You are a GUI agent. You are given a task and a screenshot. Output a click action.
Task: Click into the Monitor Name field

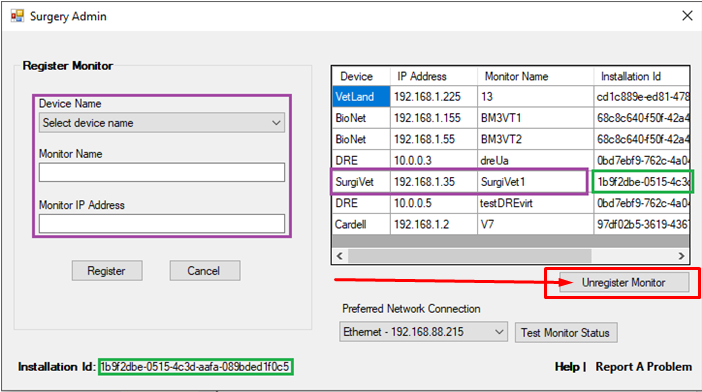point(162,172)
